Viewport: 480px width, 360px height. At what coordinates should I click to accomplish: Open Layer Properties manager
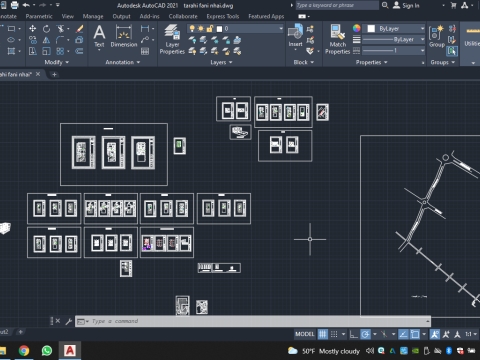pos(172,39)
